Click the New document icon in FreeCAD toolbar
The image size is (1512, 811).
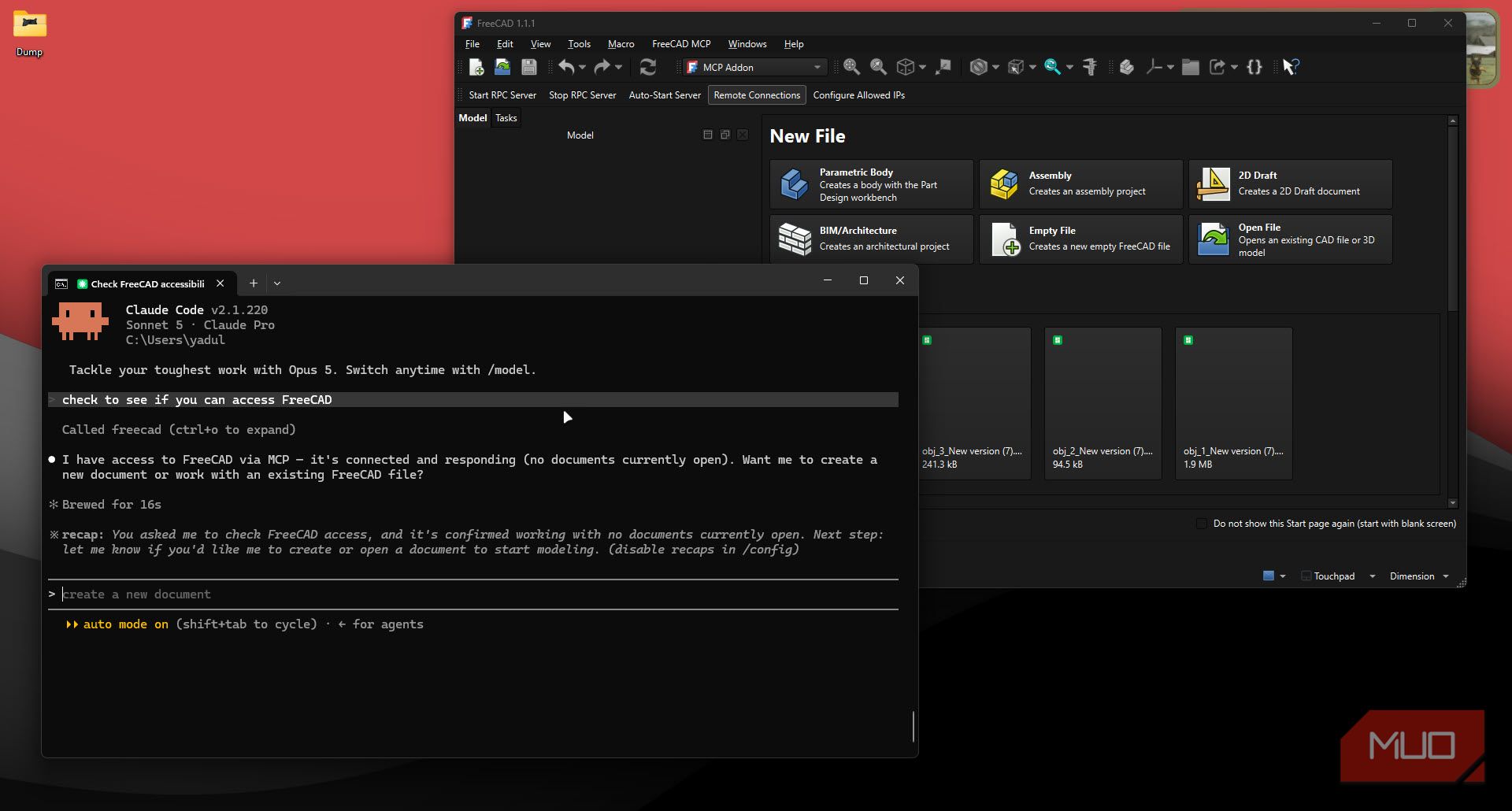(x=476, y=67)
